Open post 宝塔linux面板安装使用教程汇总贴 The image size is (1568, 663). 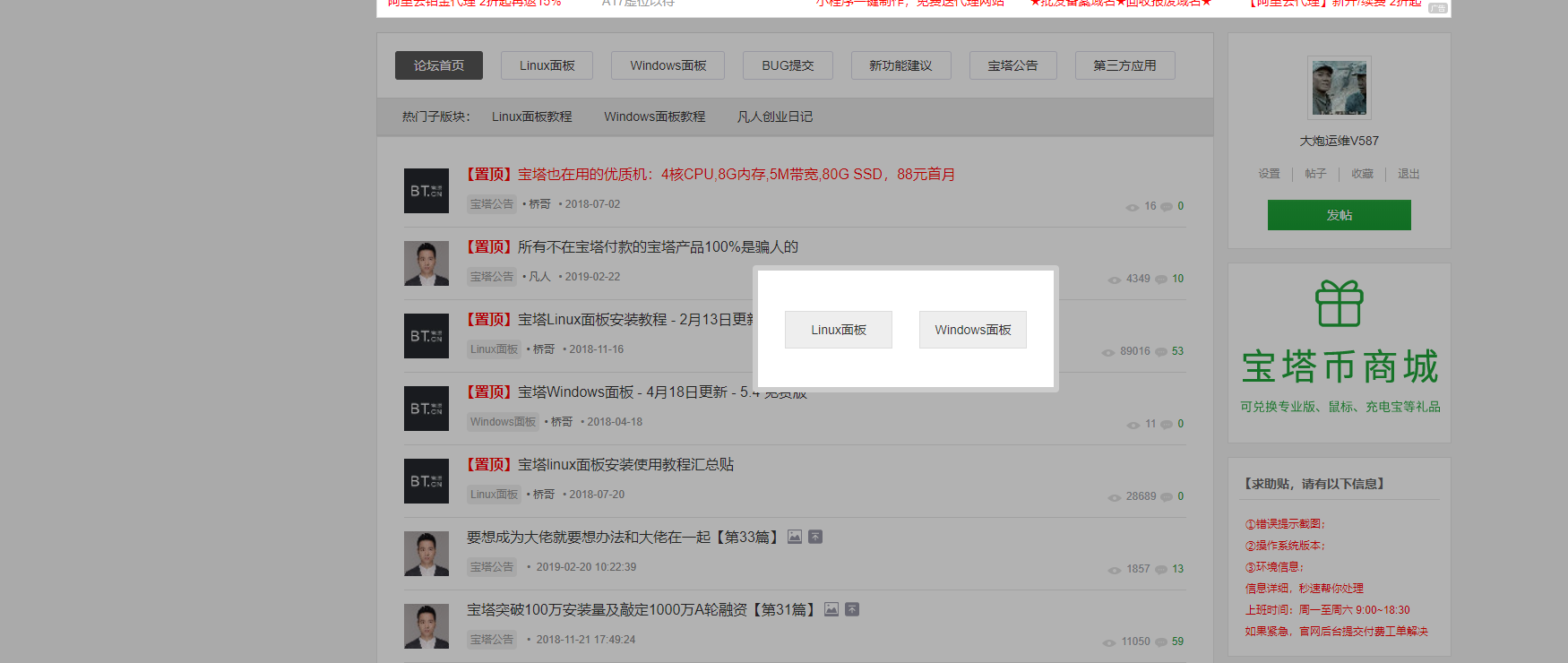pos(599,464)
